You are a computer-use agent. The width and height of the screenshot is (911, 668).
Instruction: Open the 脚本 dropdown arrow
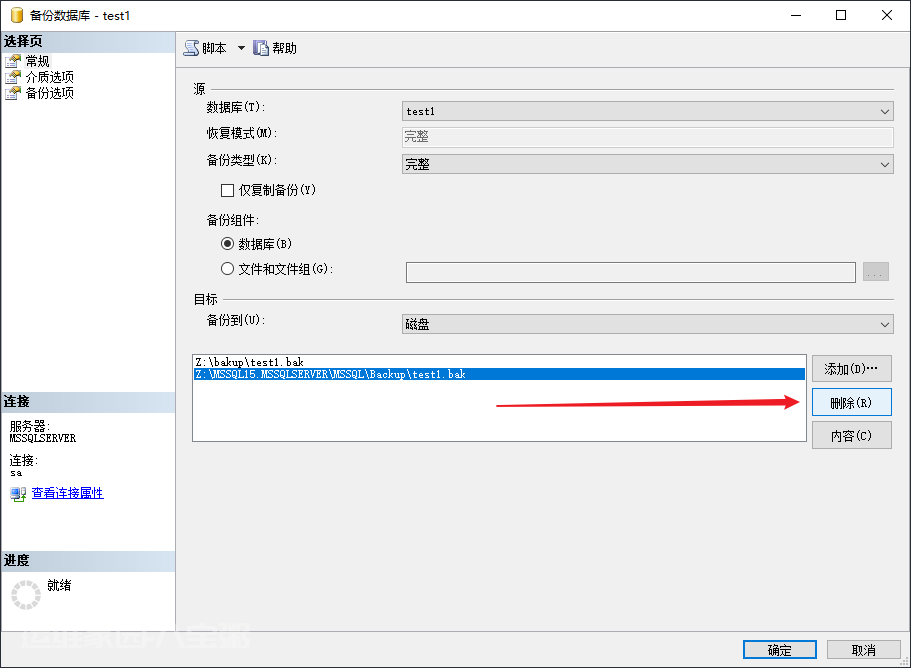(241, 48)
